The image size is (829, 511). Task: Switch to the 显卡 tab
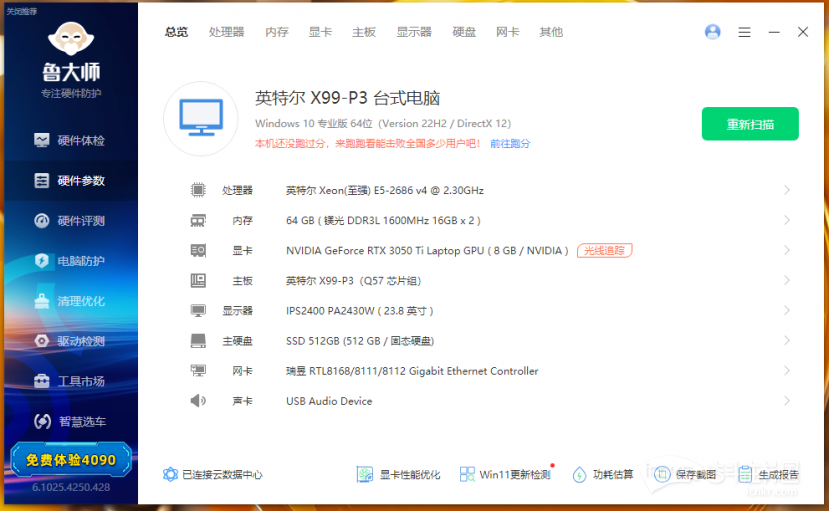(x=320, y=32)
